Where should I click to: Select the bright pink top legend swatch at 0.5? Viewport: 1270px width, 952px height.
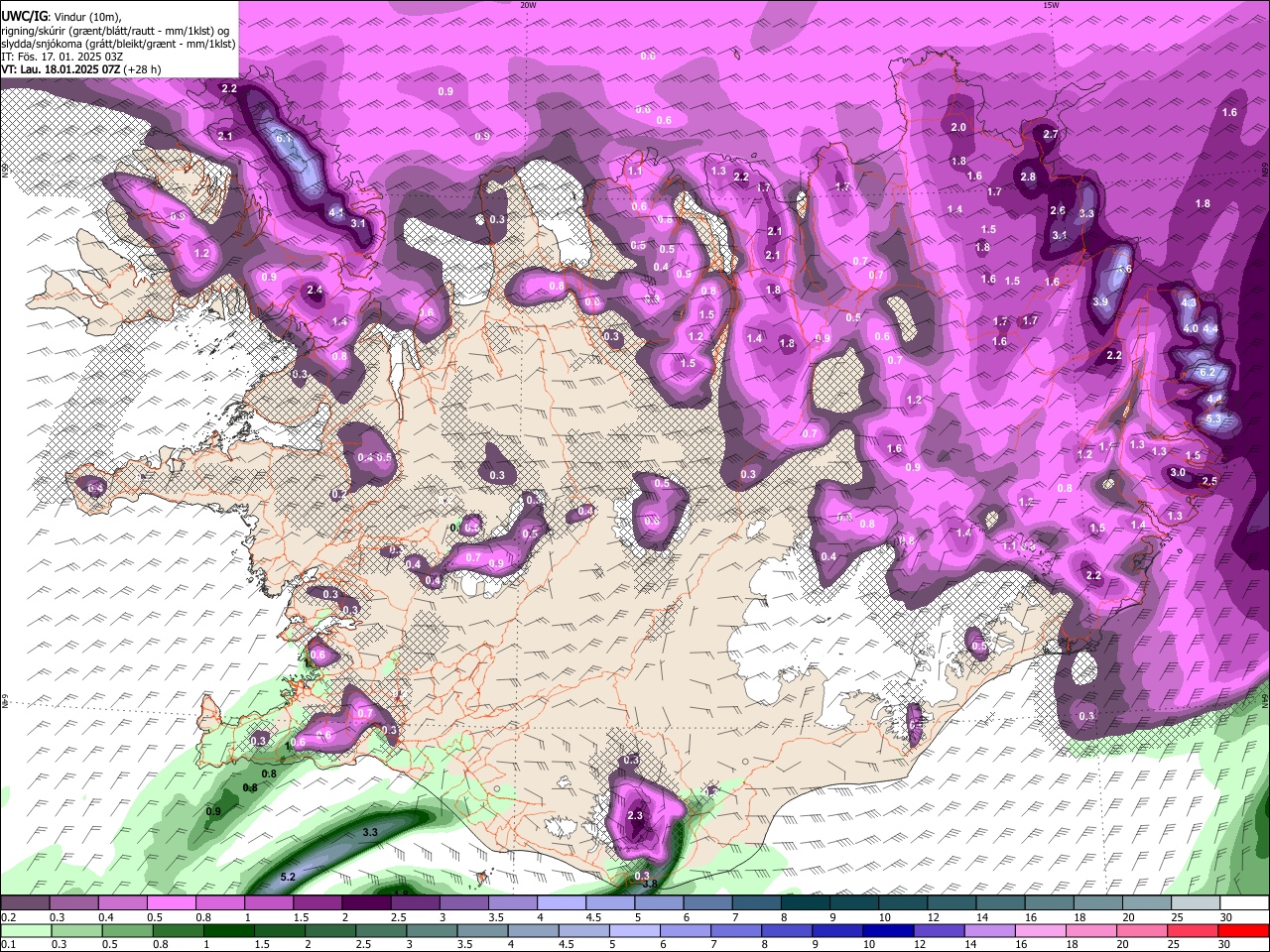click(171, 903)
